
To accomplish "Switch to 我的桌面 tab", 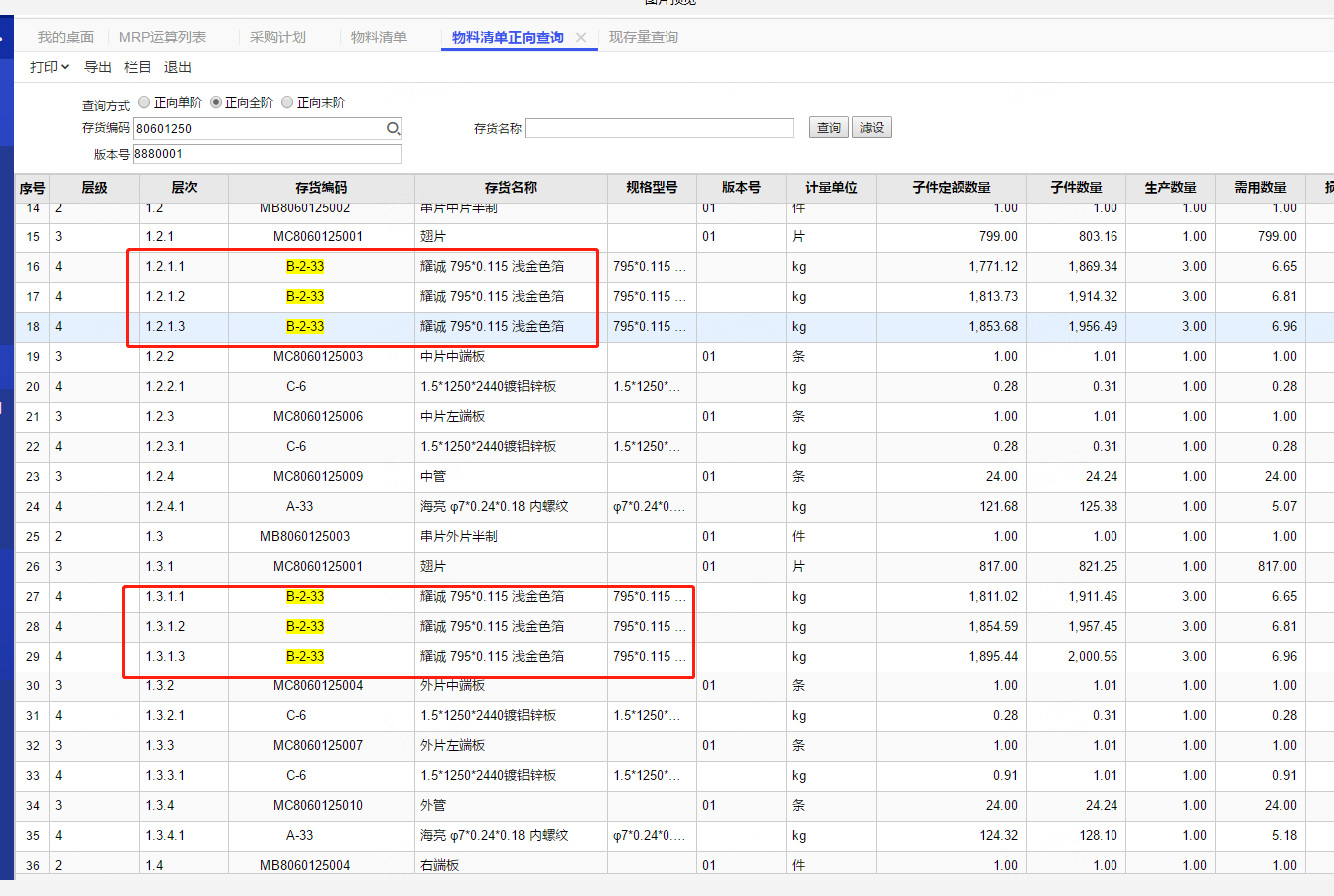I will 66,37.
